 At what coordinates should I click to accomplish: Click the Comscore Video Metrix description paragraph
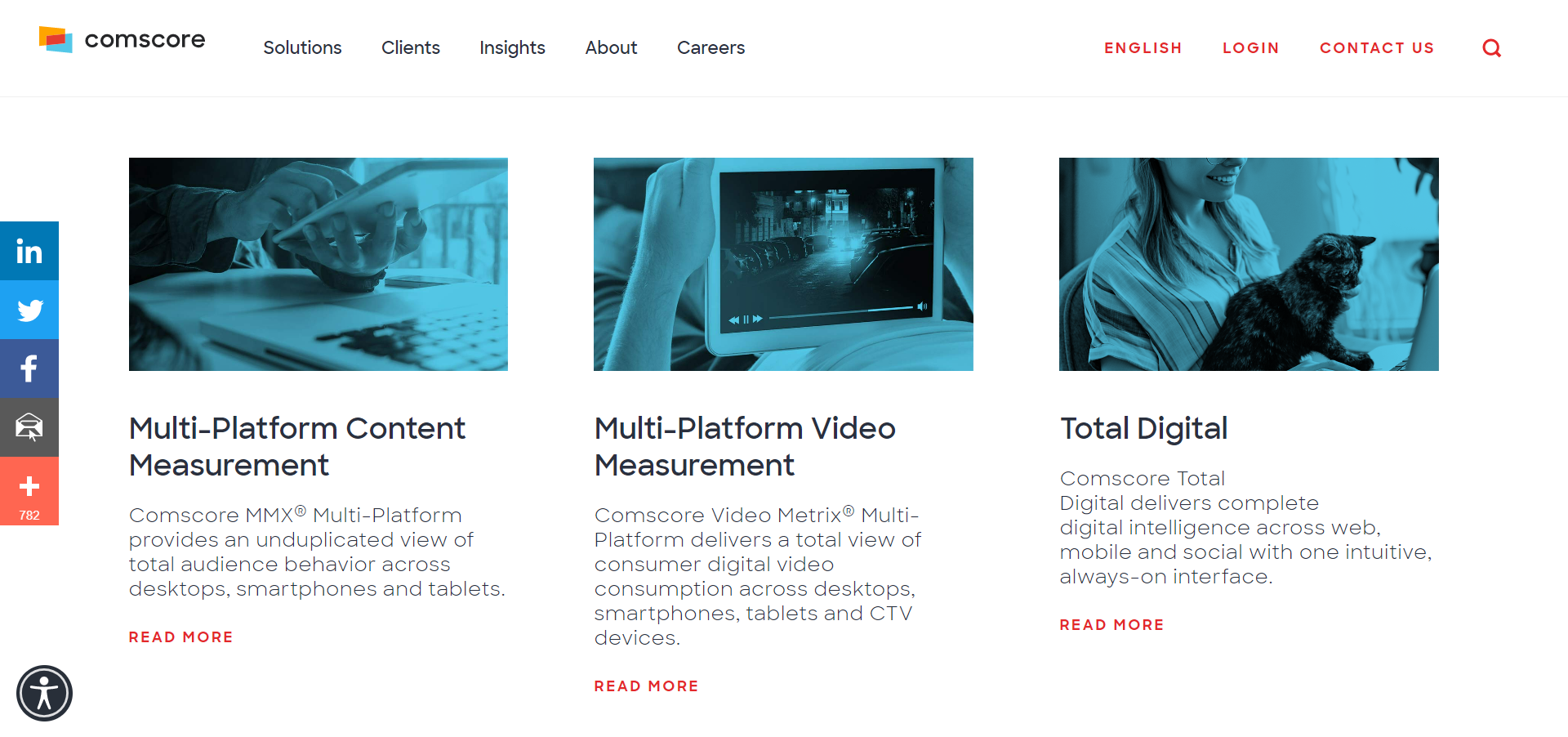[x=758, y=577]
